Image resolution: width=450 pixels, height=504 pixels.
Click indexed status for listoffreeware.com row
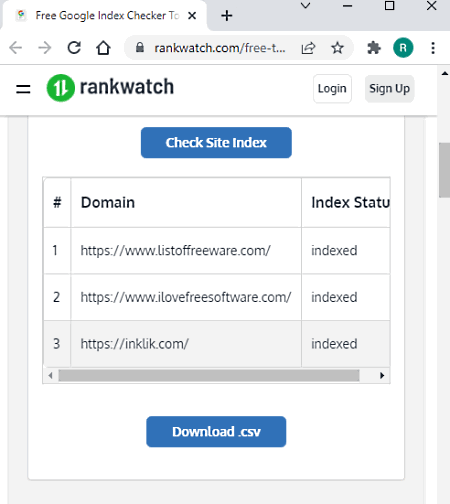tap(346, 251)
